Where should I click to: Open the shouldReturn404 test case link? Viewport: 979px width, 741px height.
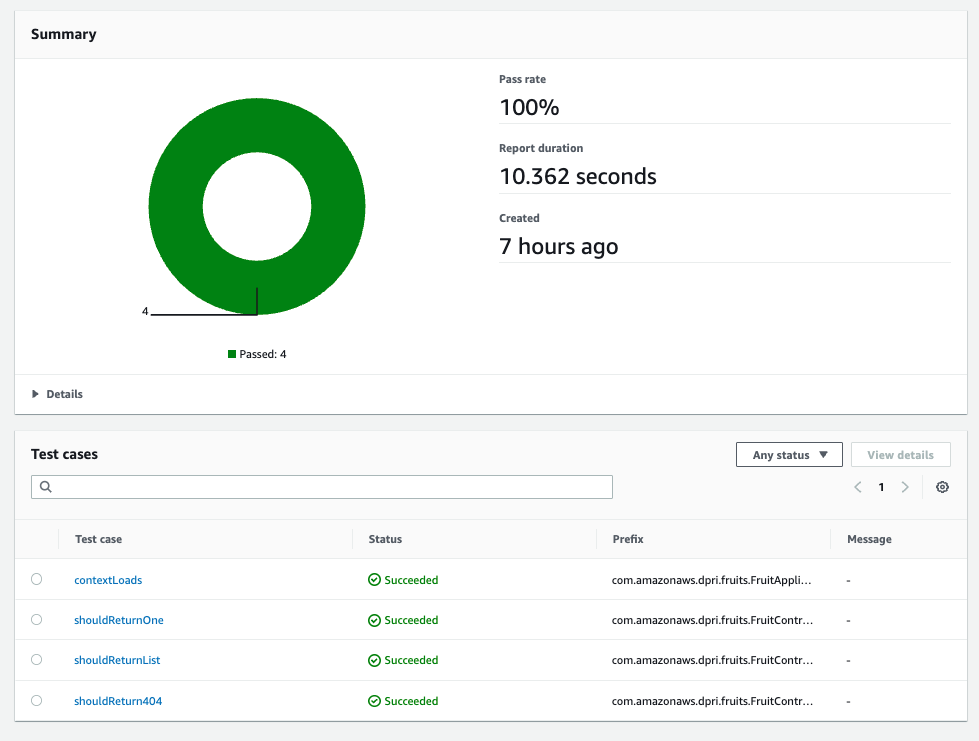click(118, 701)
